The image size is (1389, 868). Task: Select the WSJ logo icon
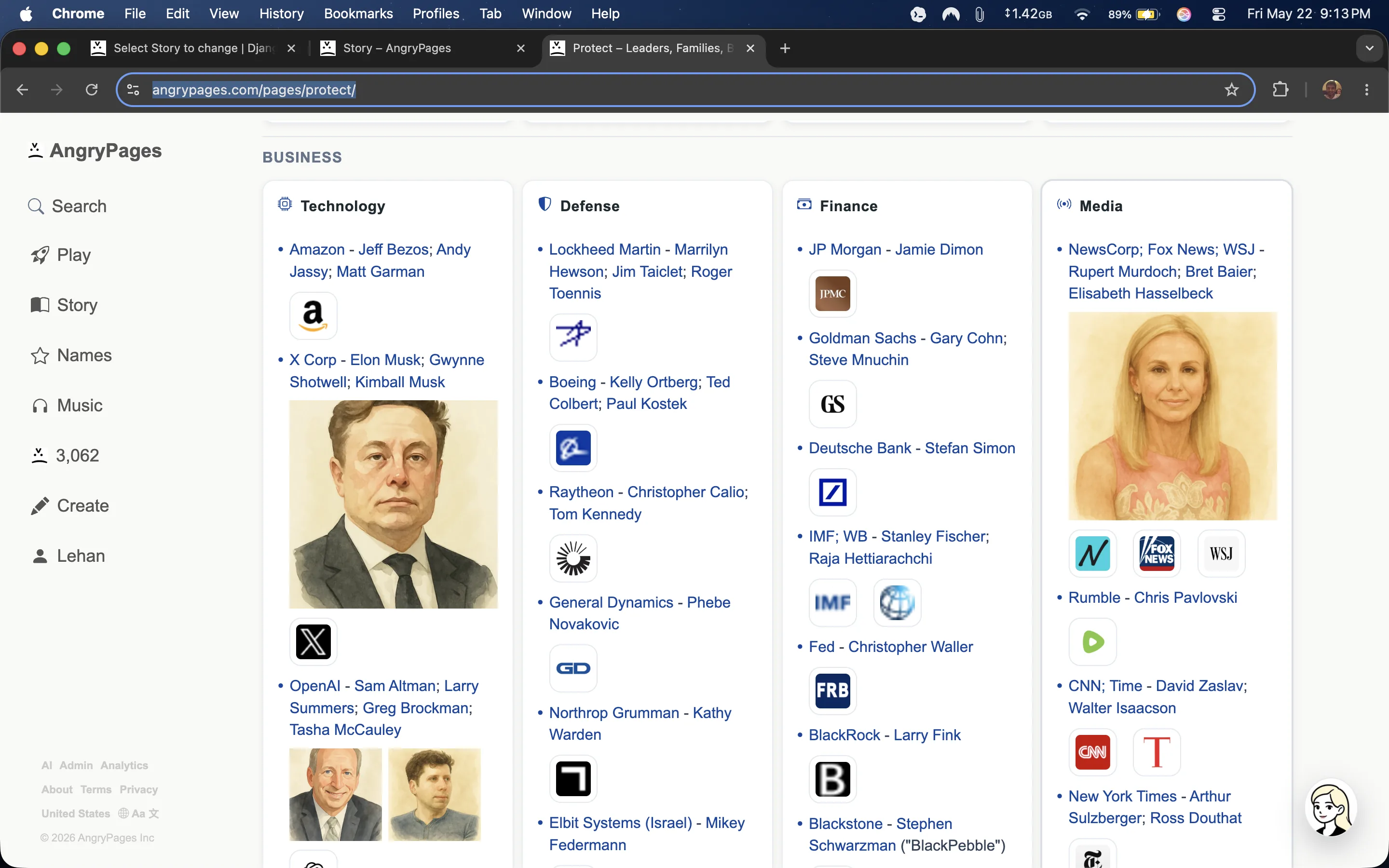(x=1221, y=554)
